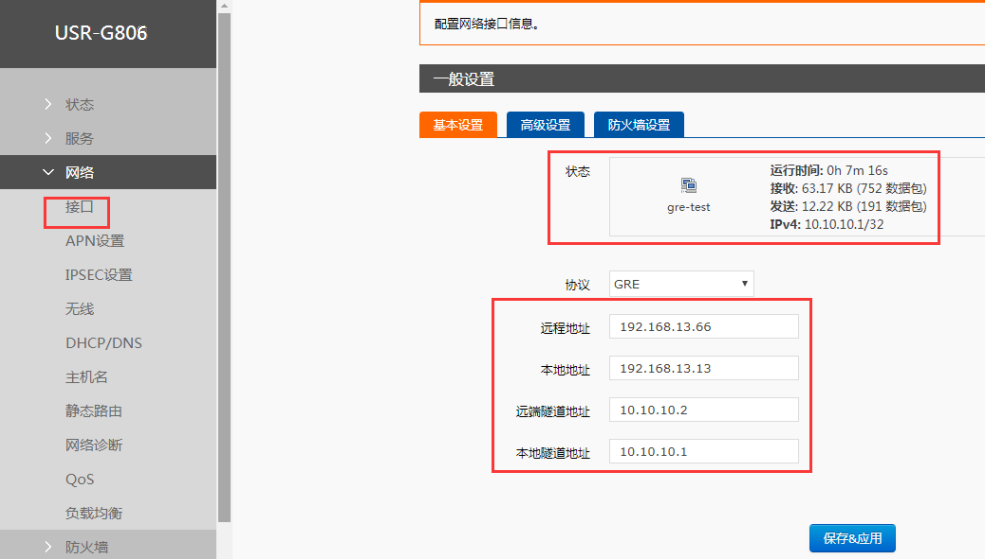Viewport: 985px width, 560px height.
Task: Expand the 状态 sidebar section
Action: click(x=79, y=105)
